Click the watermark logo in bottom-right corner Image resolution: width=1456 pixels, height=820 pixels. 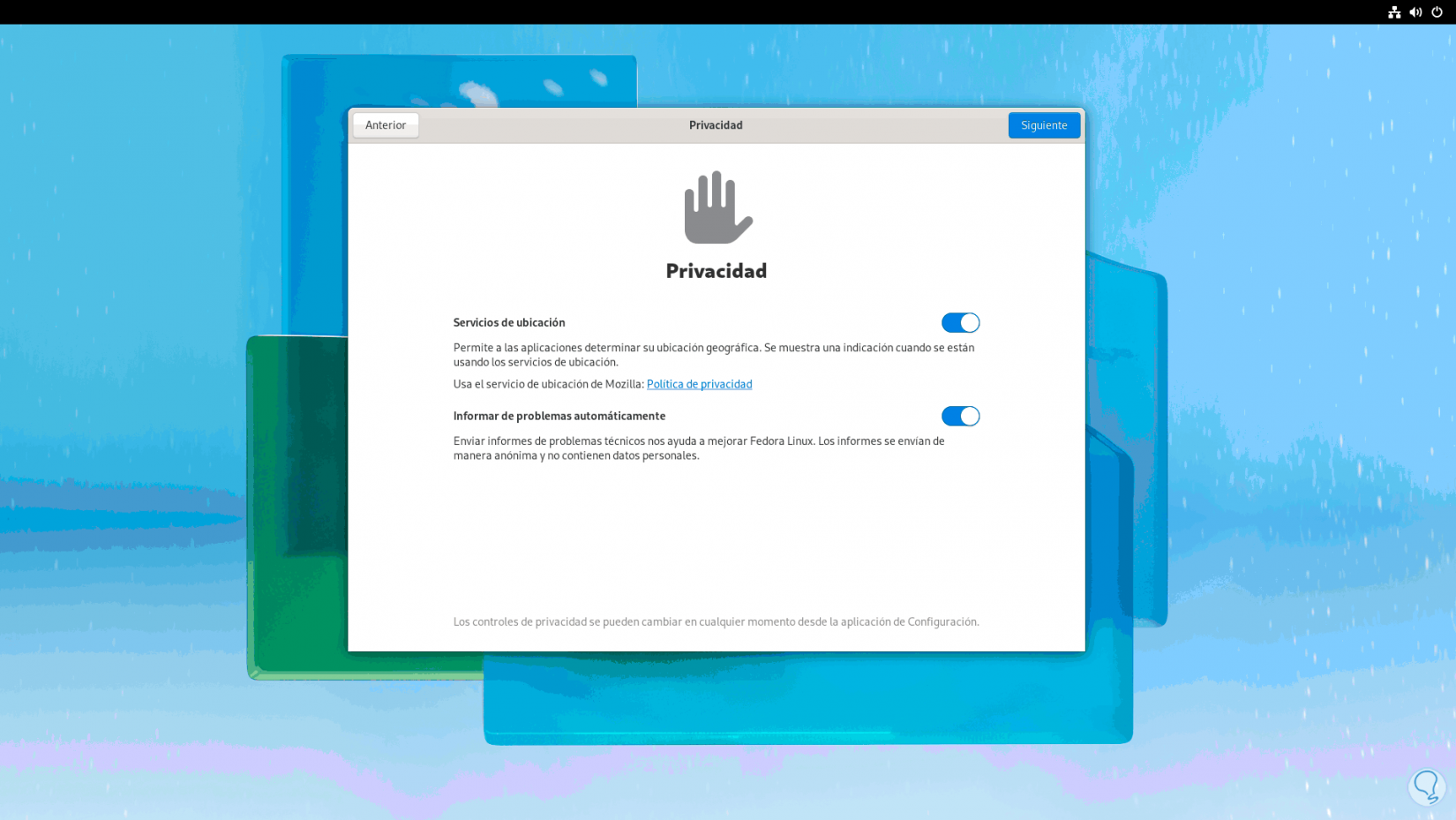point(1427,786)
